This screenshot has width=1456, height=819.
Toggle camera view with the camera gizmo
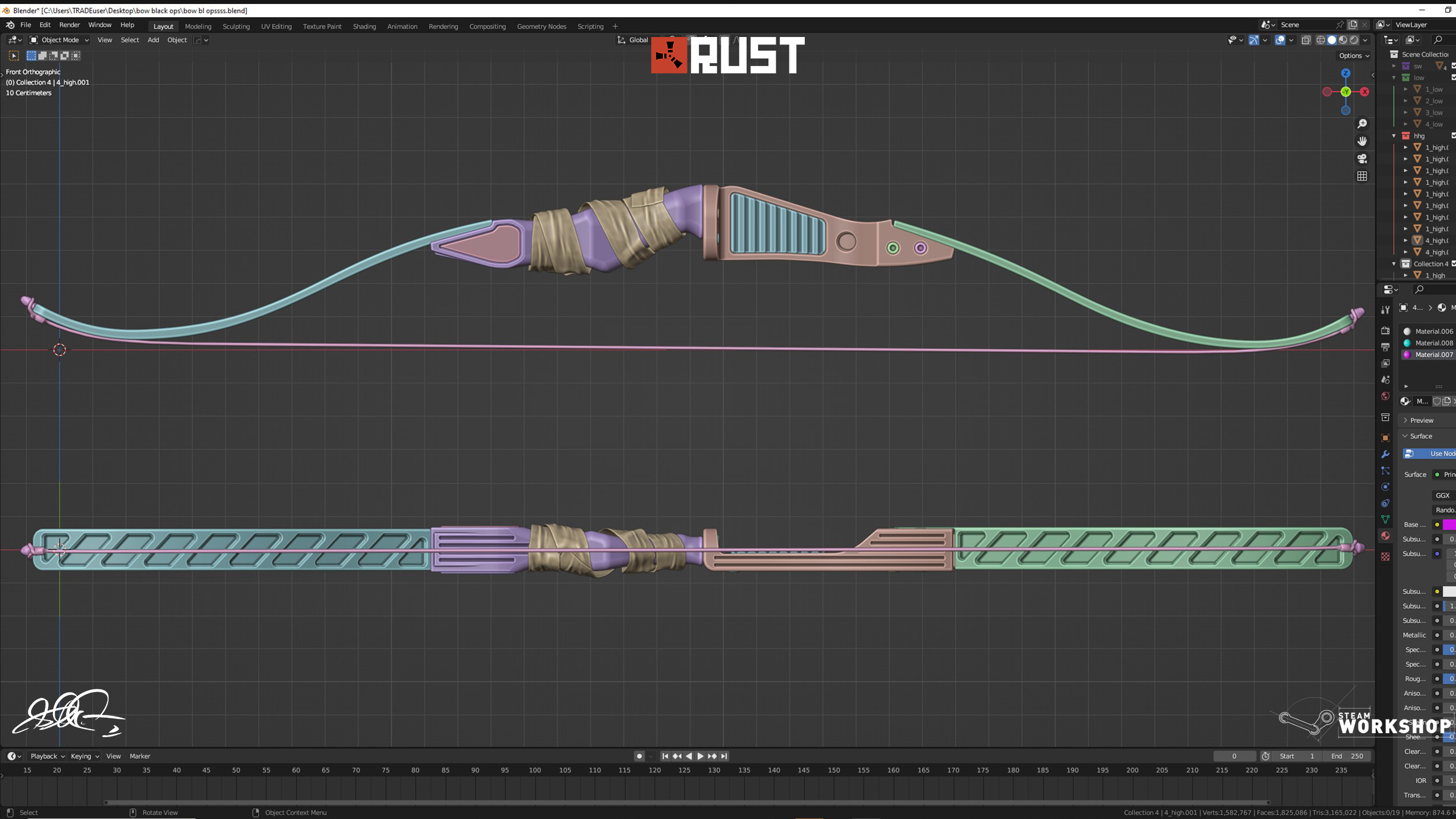(x=1362, y=159)
